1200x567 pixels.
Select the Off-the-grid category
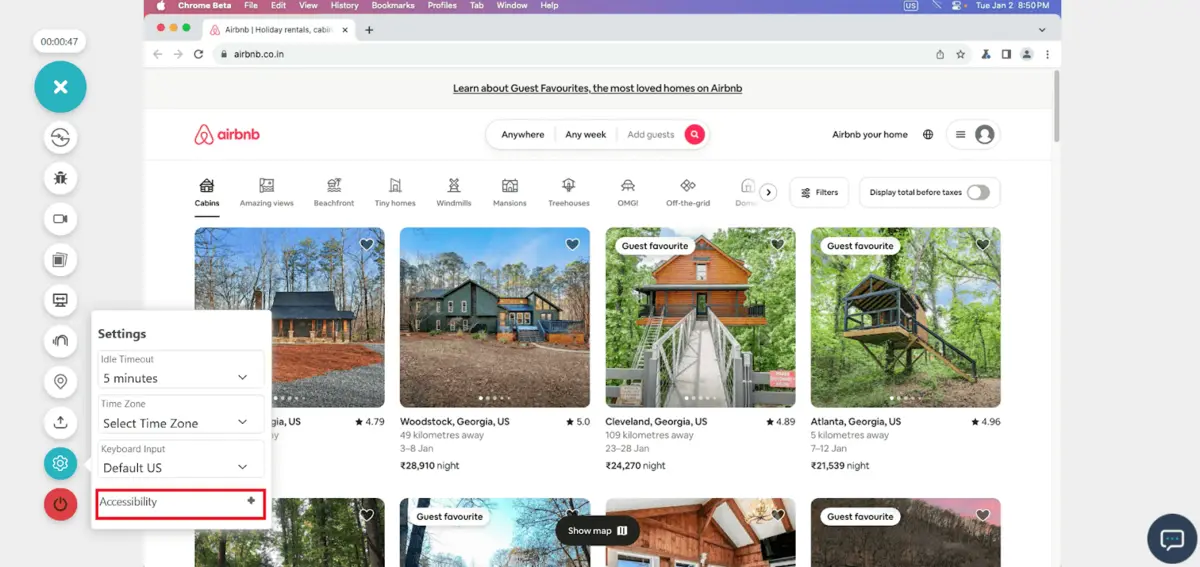point(688,192)
